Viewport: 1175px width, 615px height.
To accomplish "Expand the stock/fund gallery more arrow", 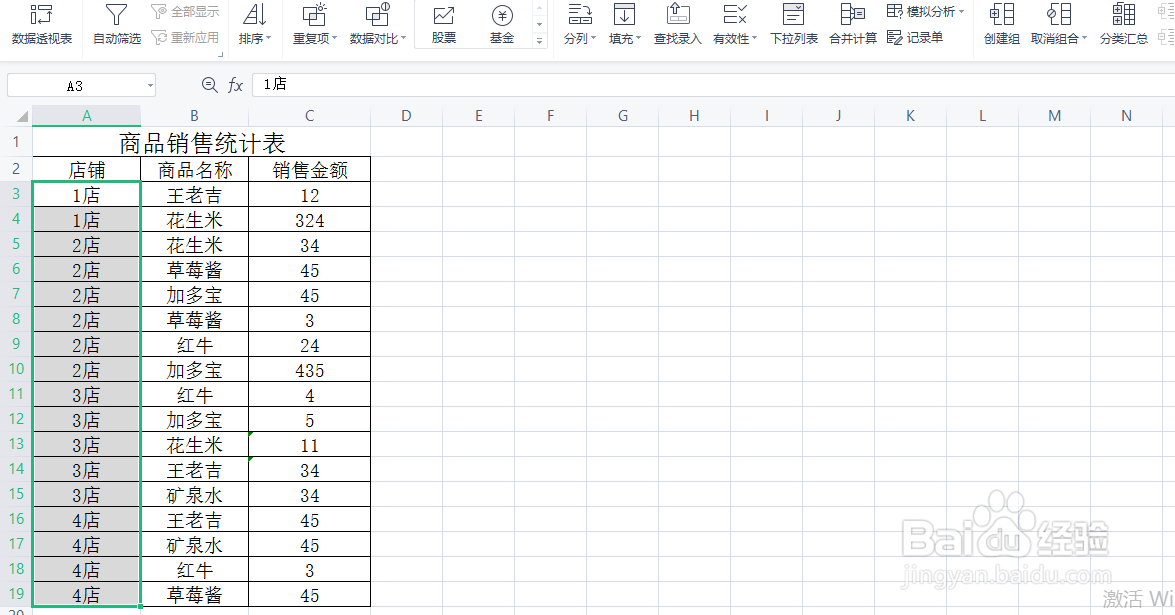I will point(540,41).
